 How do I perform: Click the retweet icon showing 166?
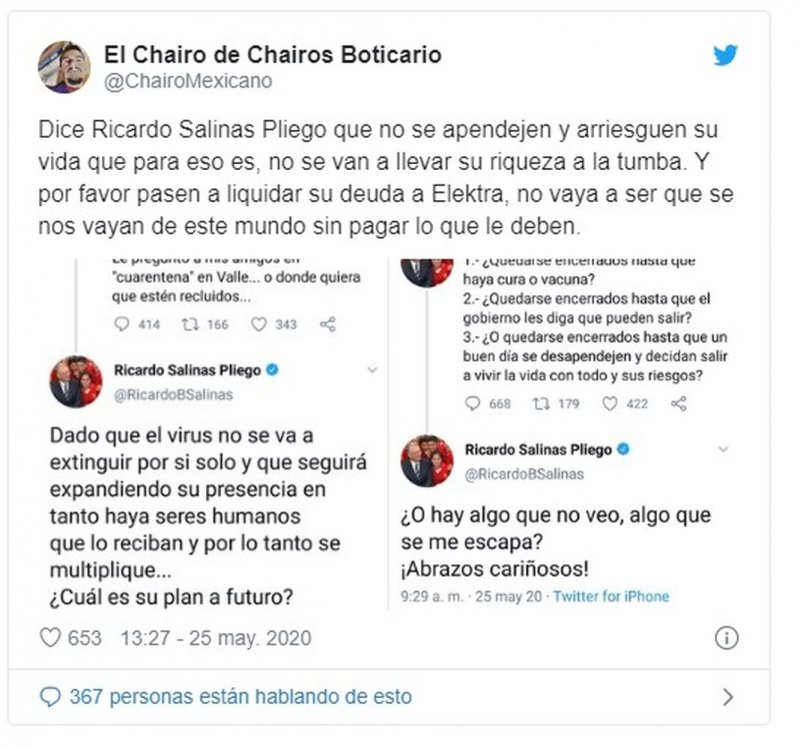(x=190, y=324)
